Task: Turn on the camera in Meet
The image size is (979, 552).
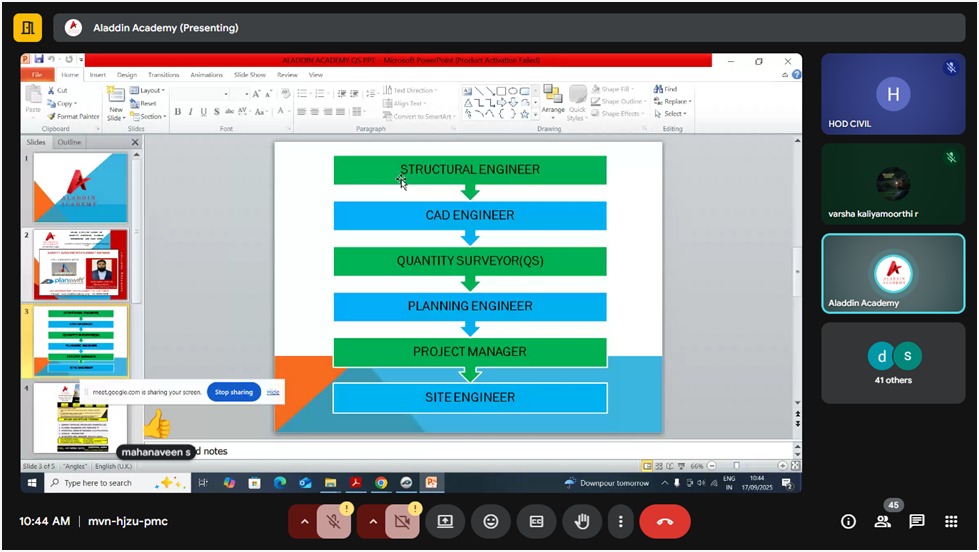Action: click(403, 521)
